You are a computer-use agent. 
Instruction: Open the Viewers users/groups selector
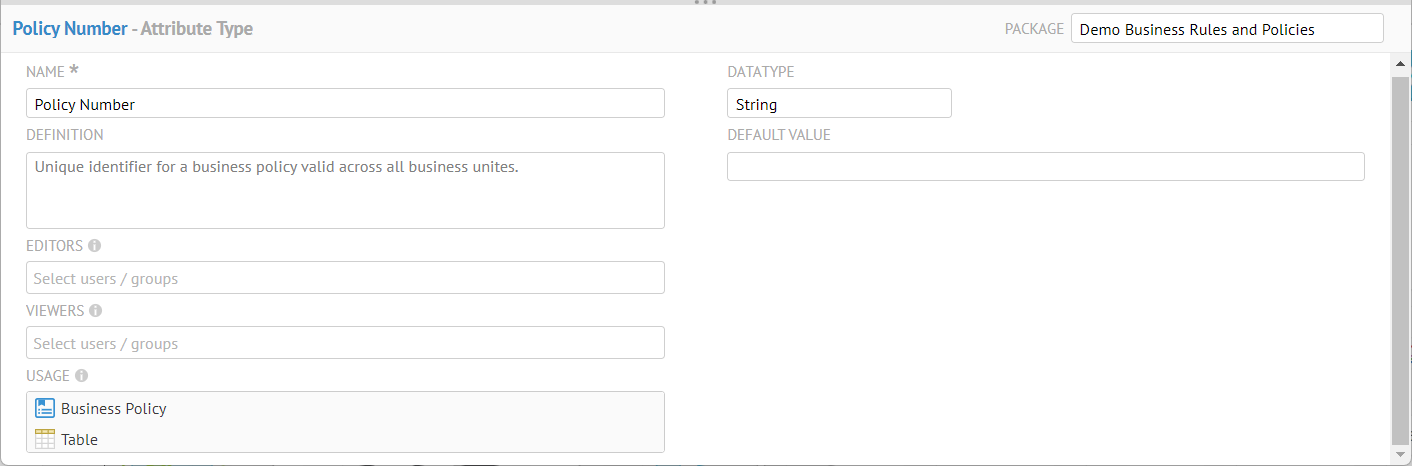pos(345,343)
